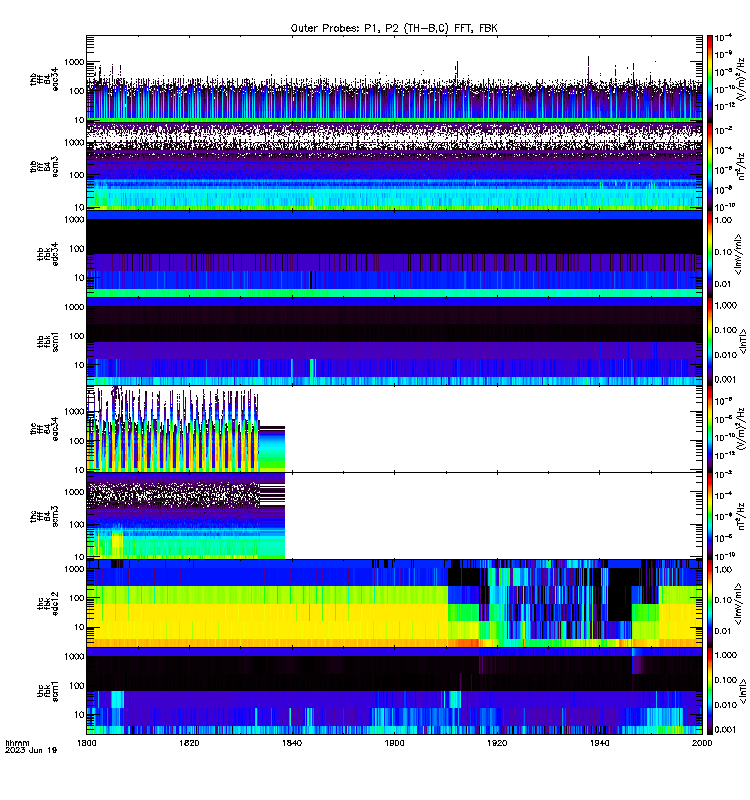Click the '10' y-axis tick of thb fbk edc34 panel

pos(80,278)
